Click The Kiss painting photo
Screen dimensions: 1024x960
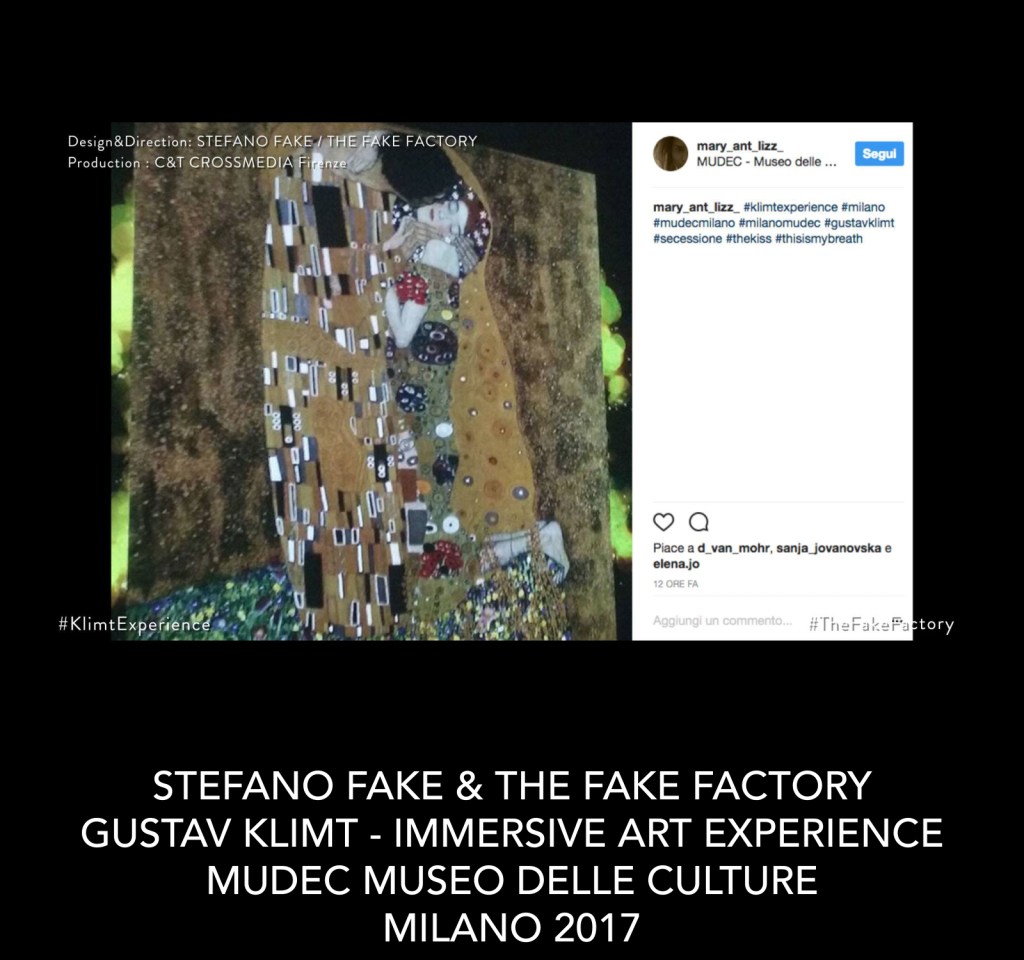(x=371, y=381)
